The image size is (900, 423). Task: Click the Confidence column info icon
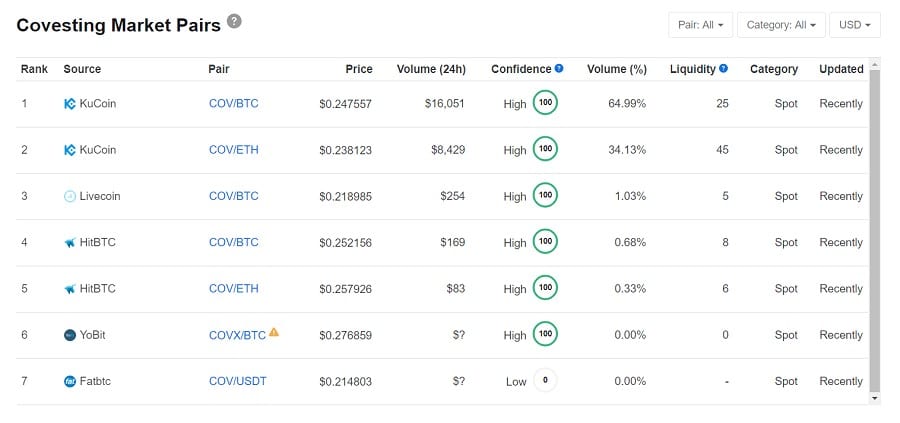[x=559, y=69]
